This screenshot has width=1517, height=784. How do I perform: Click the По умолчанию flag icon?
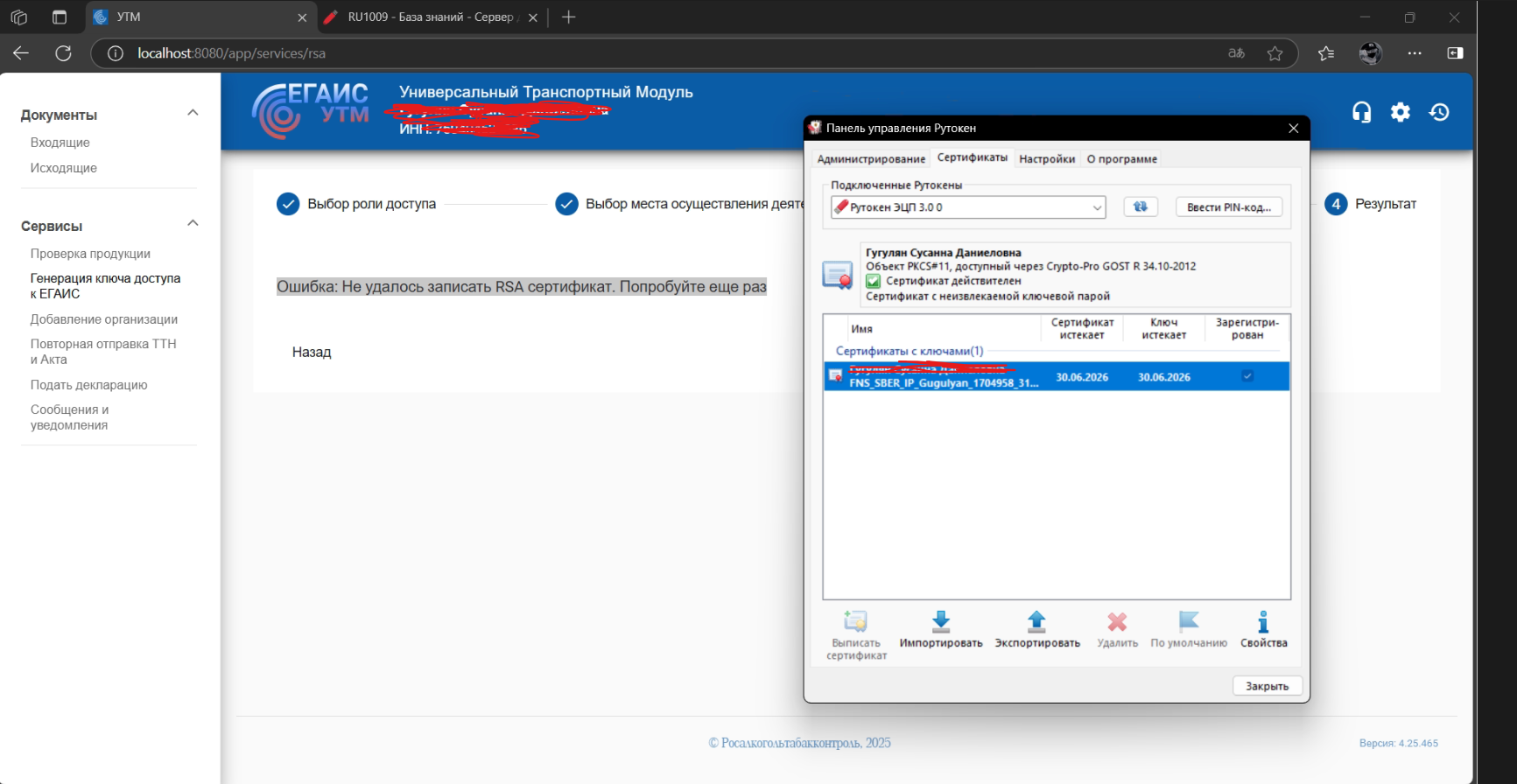point(1189,621)
